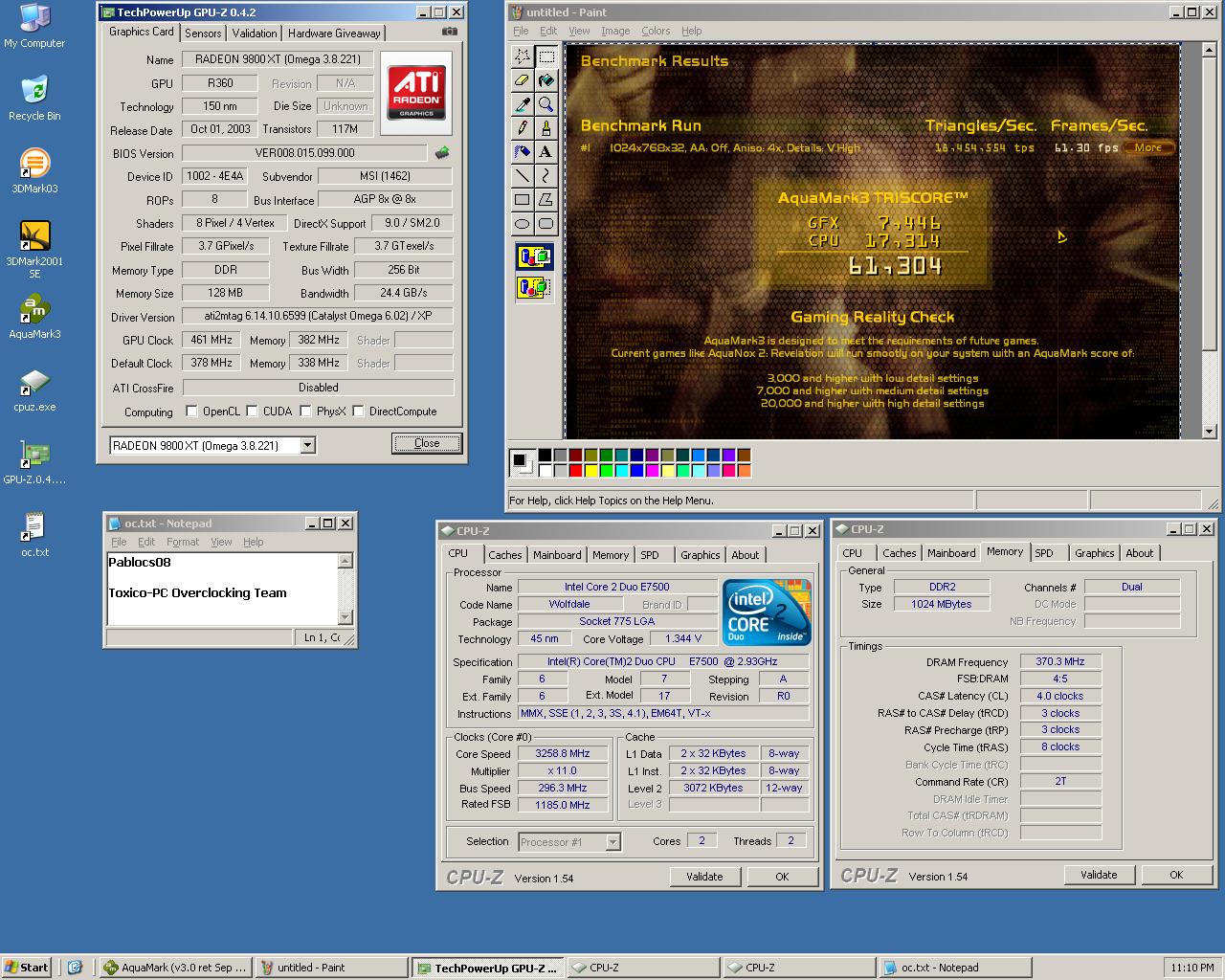
Task: Choose the Ellipse tool in Paint
Action: (x=522, y=224)
